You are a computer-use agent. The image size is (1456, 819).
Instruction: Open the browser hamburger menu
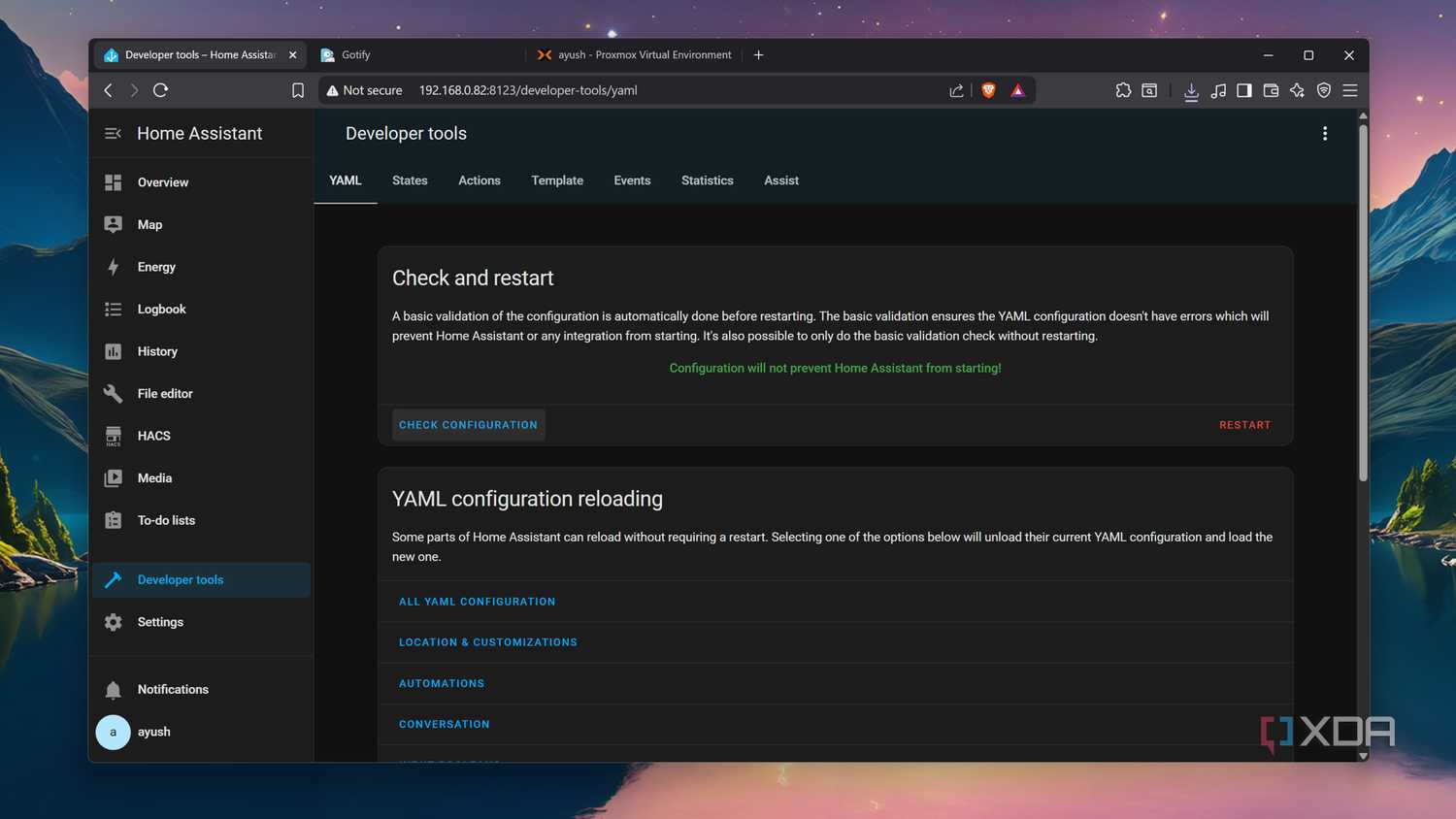click(1349, 90)
